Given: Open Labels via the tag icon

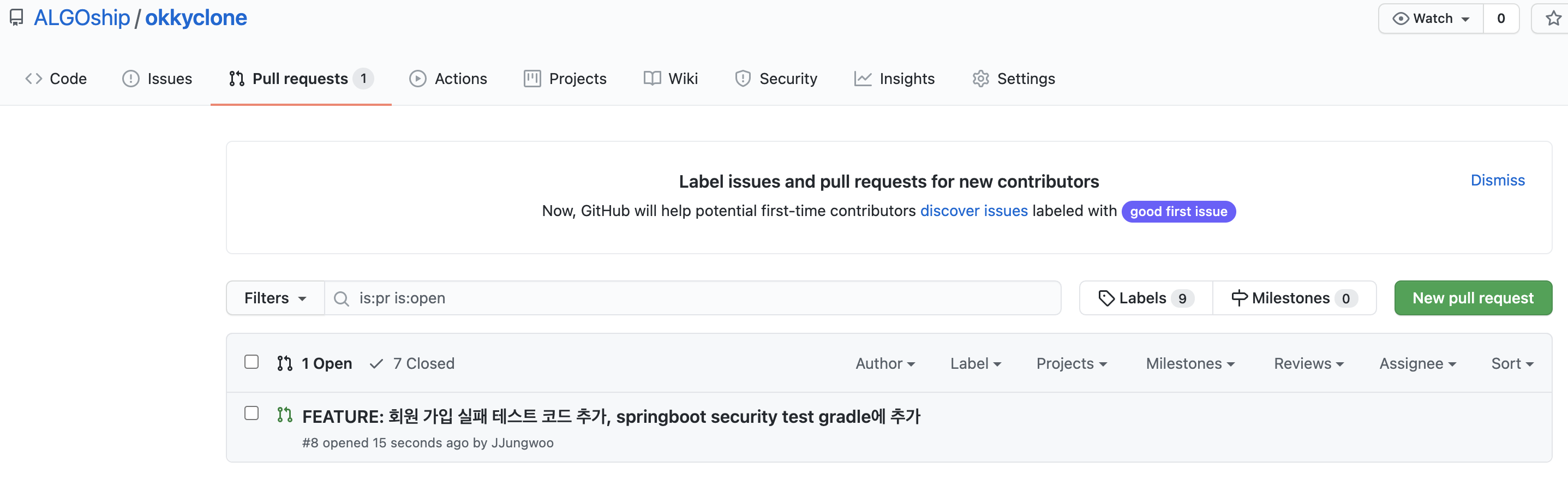Looking at the screenshot, I should [1106, 298].
